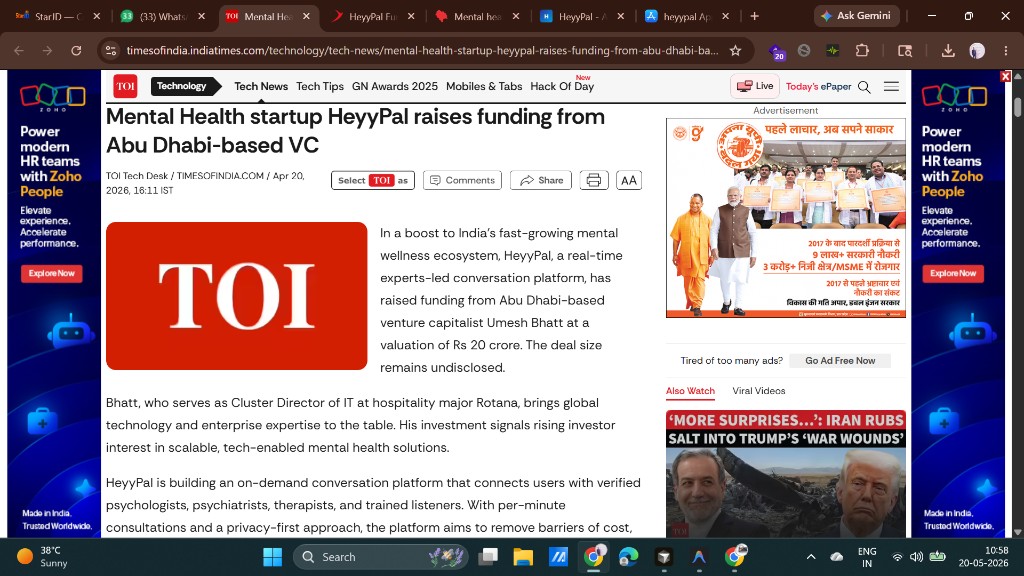Click the Share button
The width and height of the screenshot is (1024, 576).
click(541, 180)
